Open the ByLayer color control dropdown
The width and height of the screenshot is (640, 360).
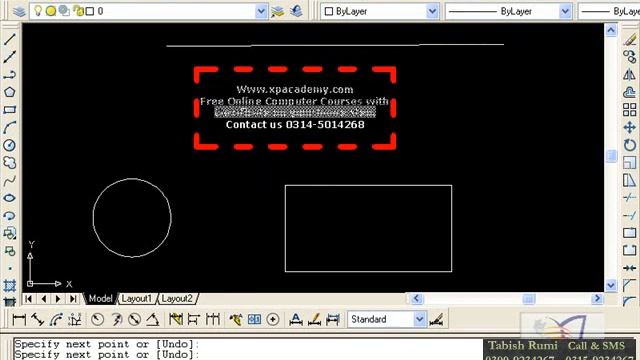[432, 11]
